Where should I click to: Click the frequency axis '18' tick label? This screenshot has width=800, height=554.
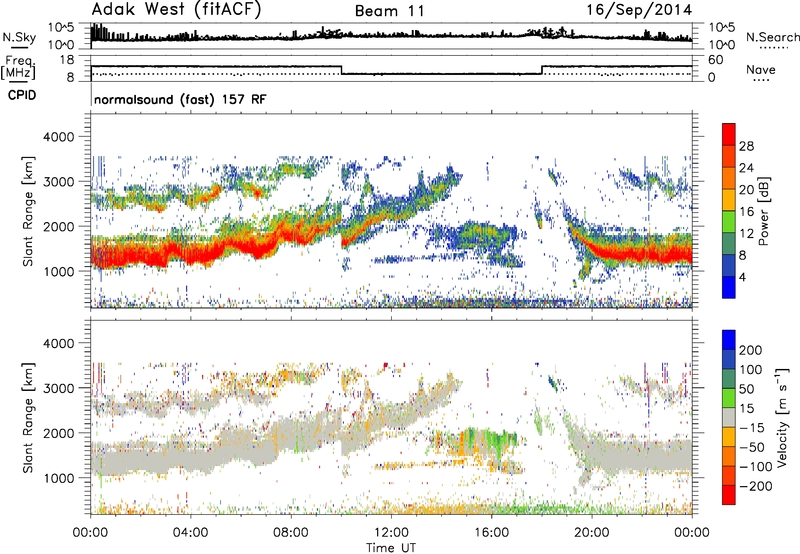[x=67, y=60]
